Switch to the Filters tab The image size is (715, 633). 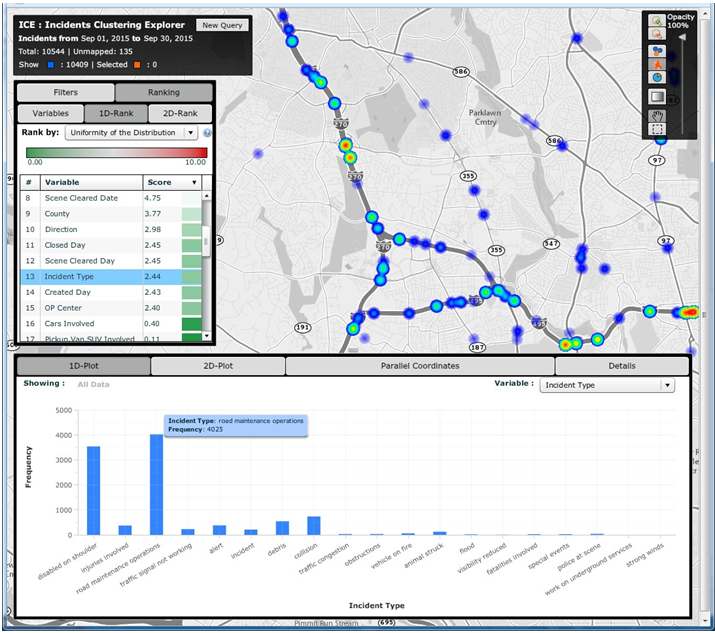pos(66,93)
